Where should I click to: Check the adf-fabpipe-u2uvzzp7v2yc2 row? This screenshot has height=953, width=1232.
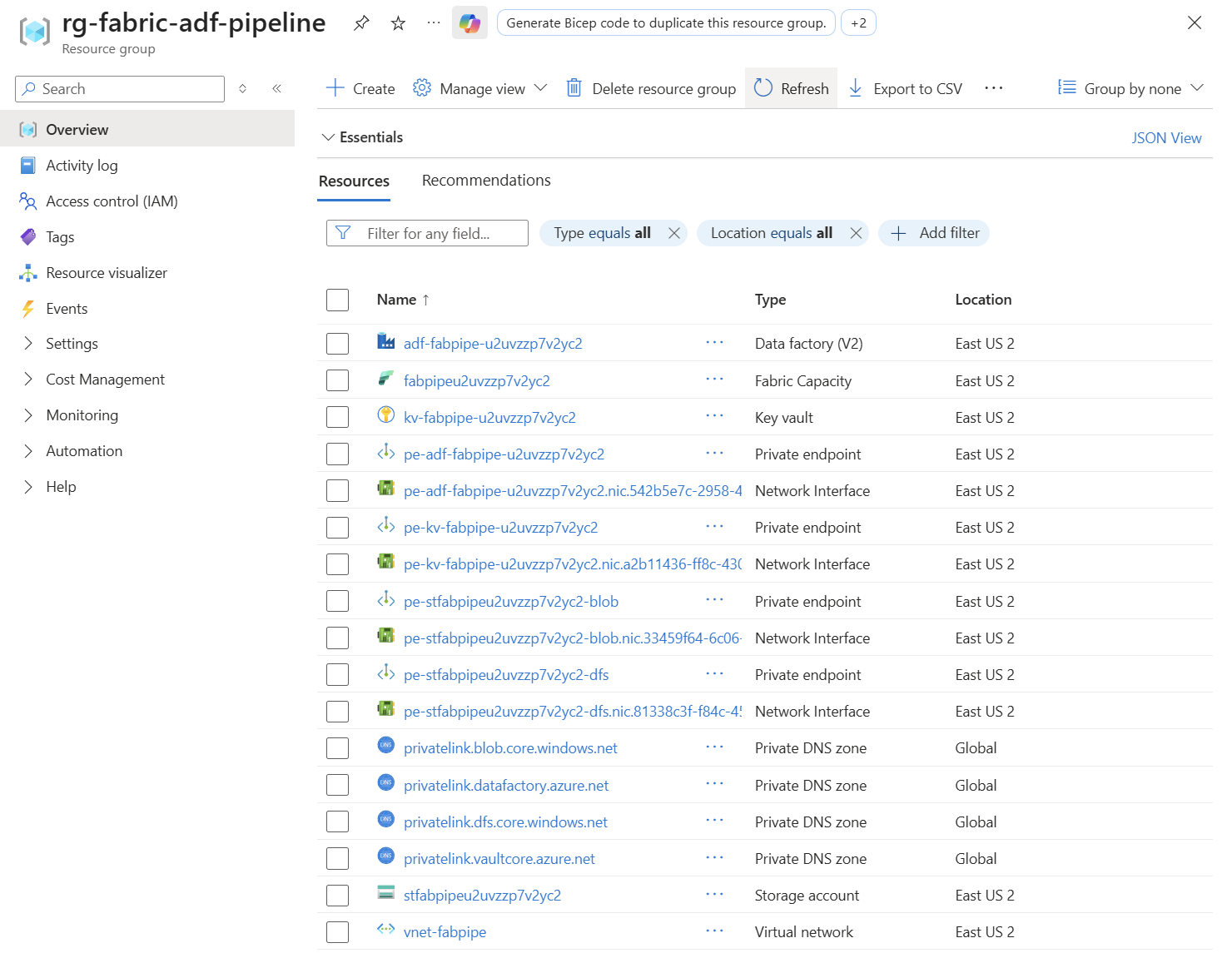point(337,342)
